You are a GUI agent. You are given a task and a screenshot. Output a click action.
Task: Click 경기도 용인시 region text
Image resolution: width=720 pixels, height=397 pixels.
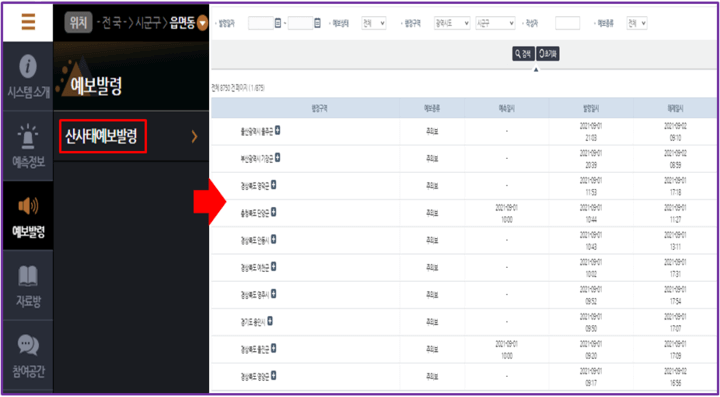point(253,322)
